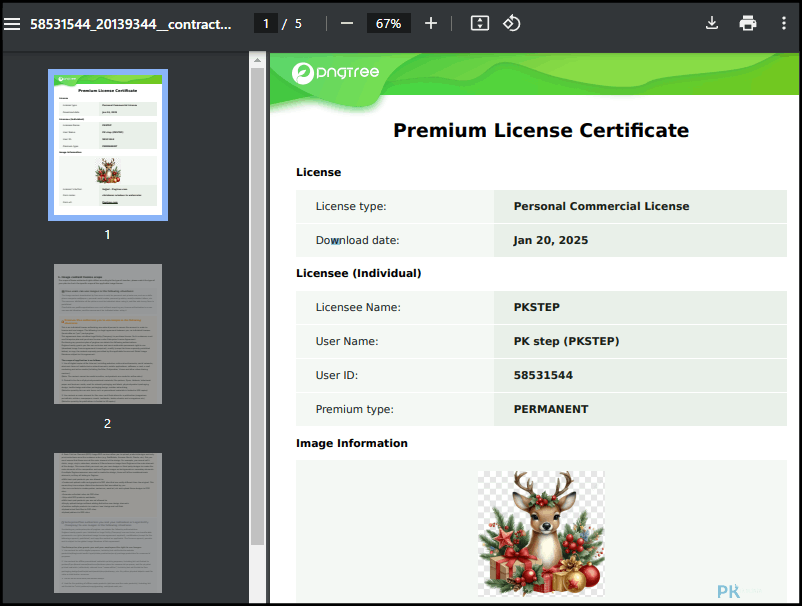Click the 'User Name:' label

[x=347, y=341]
